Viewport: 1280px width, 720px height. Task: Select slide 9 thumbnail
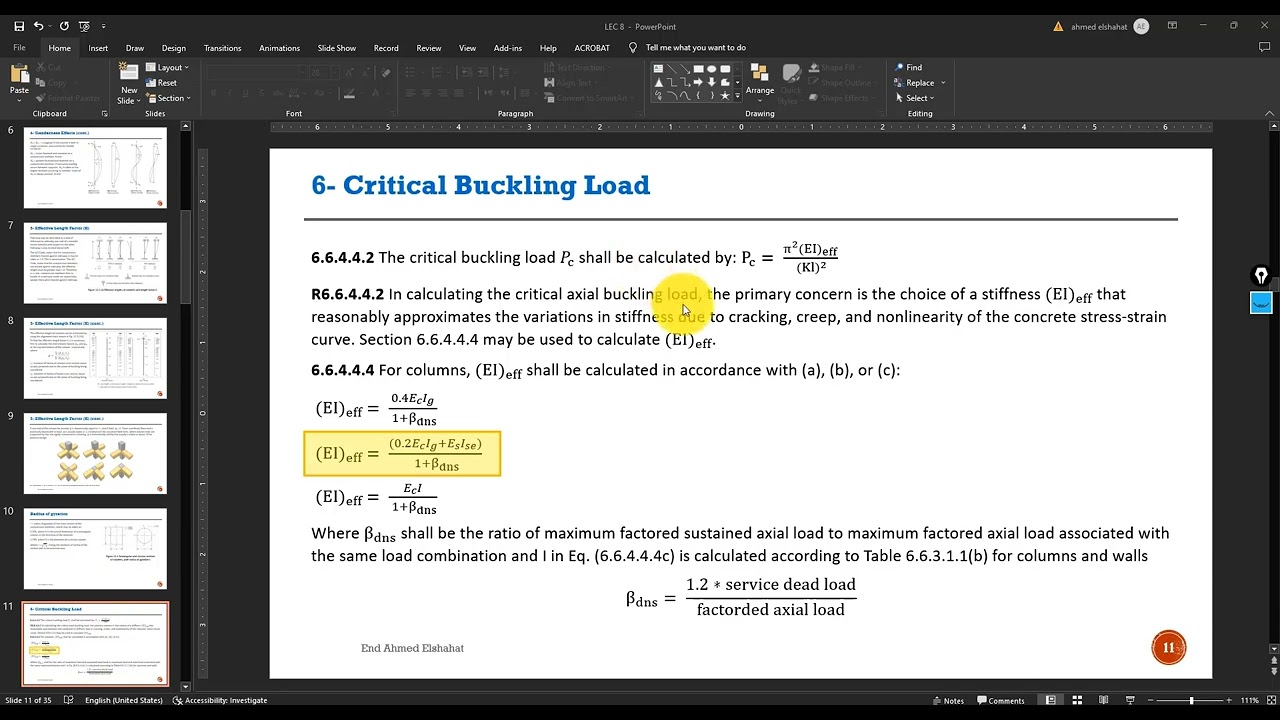point(95,453)
